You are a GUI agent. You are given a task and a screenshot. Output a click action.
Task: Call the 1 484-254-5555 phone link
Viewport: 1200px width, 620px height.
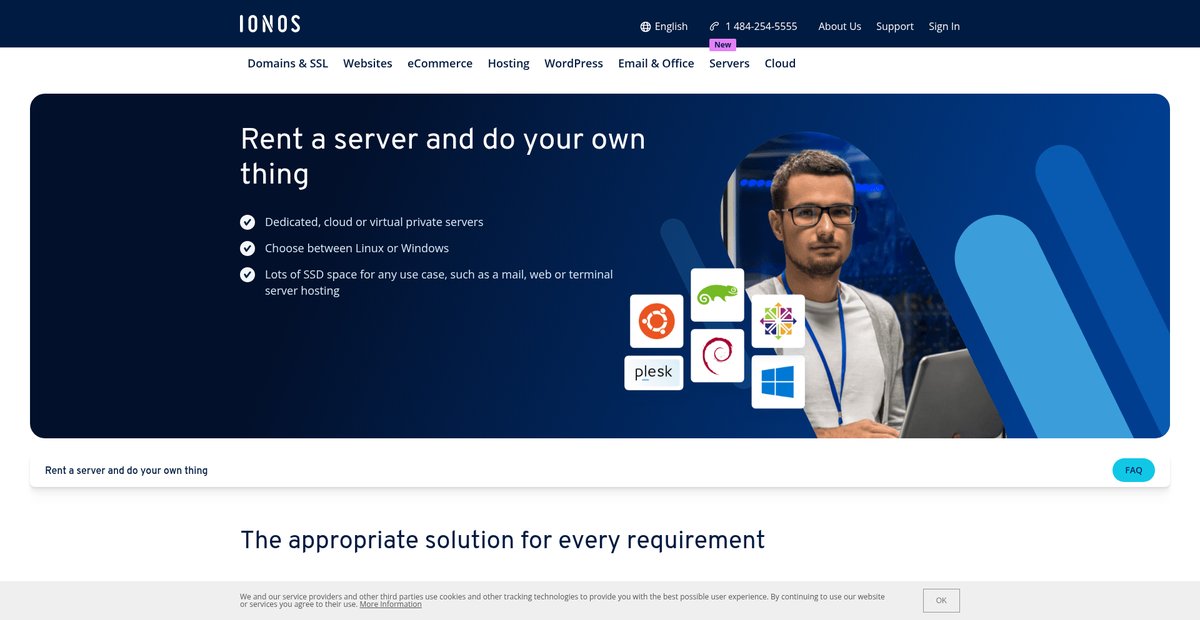(753, 27)
